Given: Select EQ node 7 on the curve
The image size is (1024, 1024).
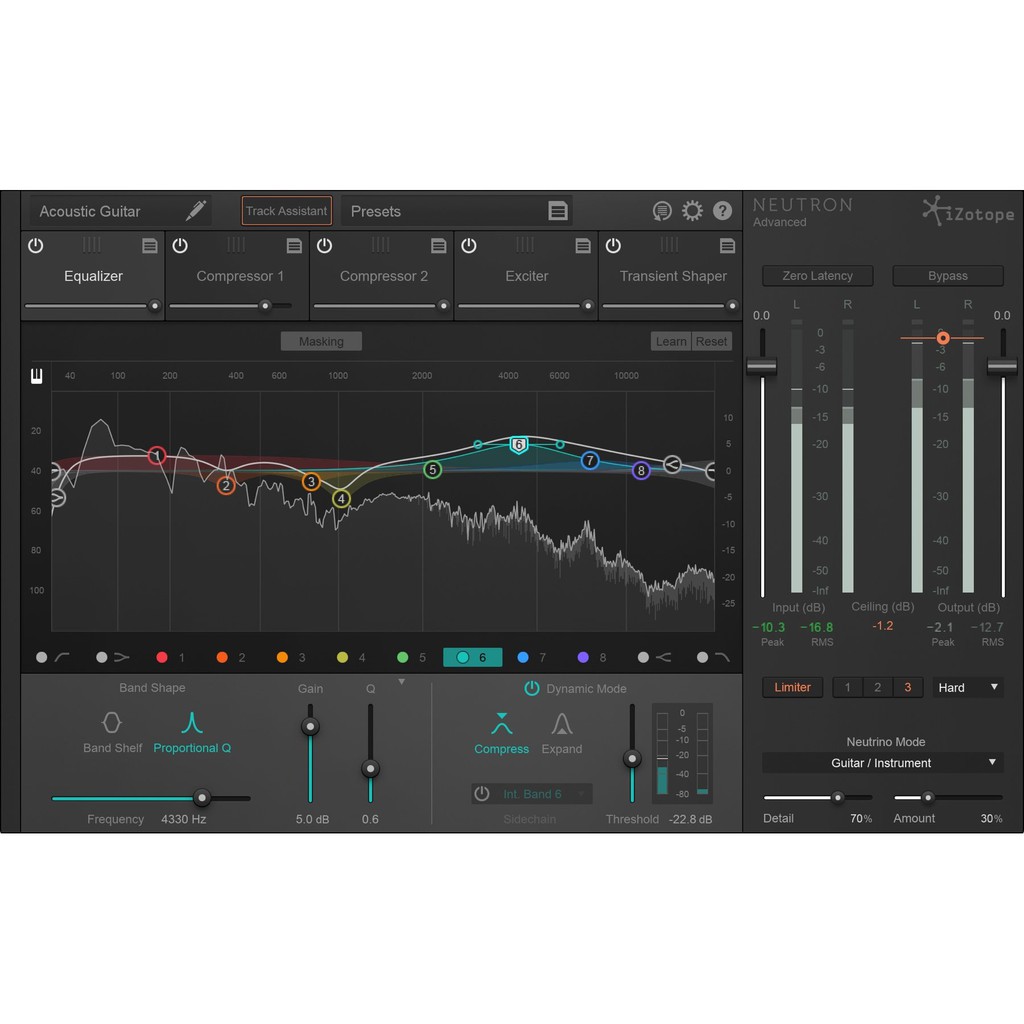Looking at the screenshot, I should click(x=590, y=460).
